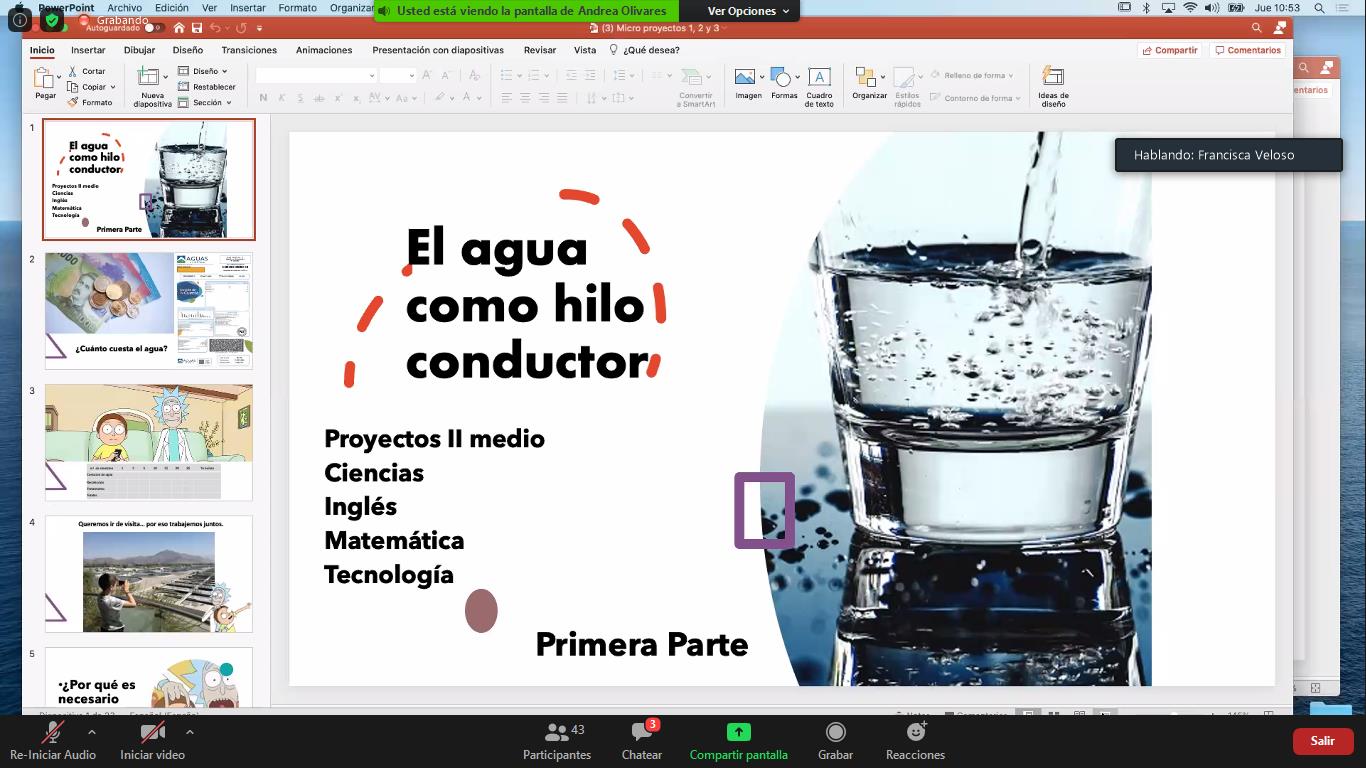Click the mauve oval shape on slide
The image size is (1366, 768).
click(481, 610)
